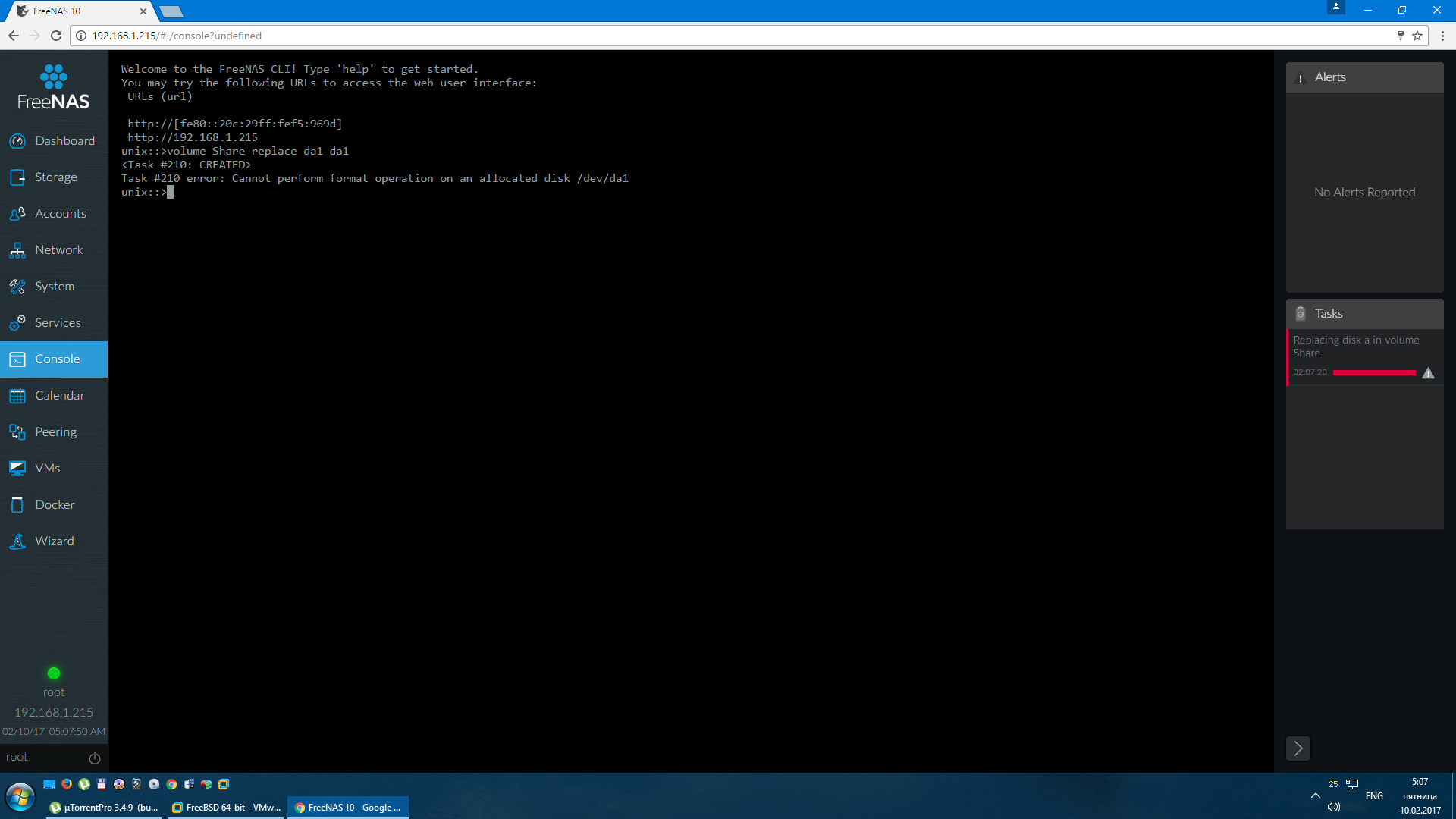Click the '<Task #210: CREATED>' console line
This screenshot has width=1456, height=819.
point(186,165)
